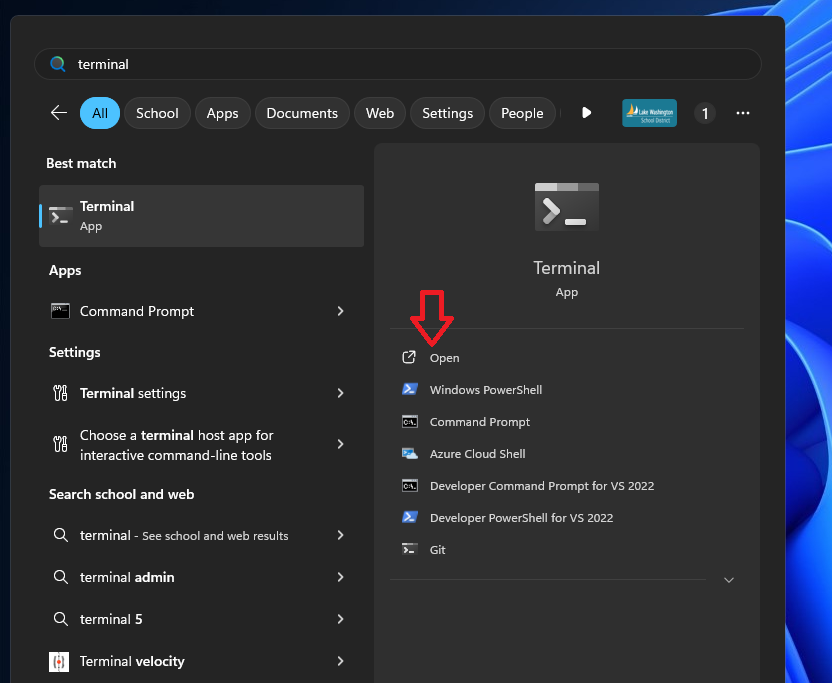This screenshot has width=832, height=683.
Task: Click Open to launch Terminal
Action: 444,357
